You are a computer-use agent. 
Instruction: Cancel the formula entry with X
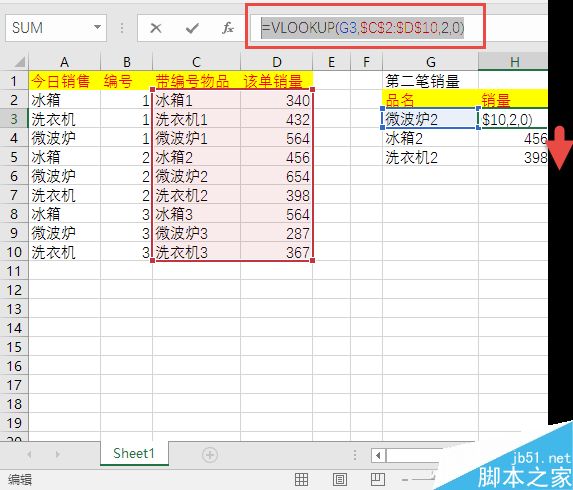(x=156, y=28)
